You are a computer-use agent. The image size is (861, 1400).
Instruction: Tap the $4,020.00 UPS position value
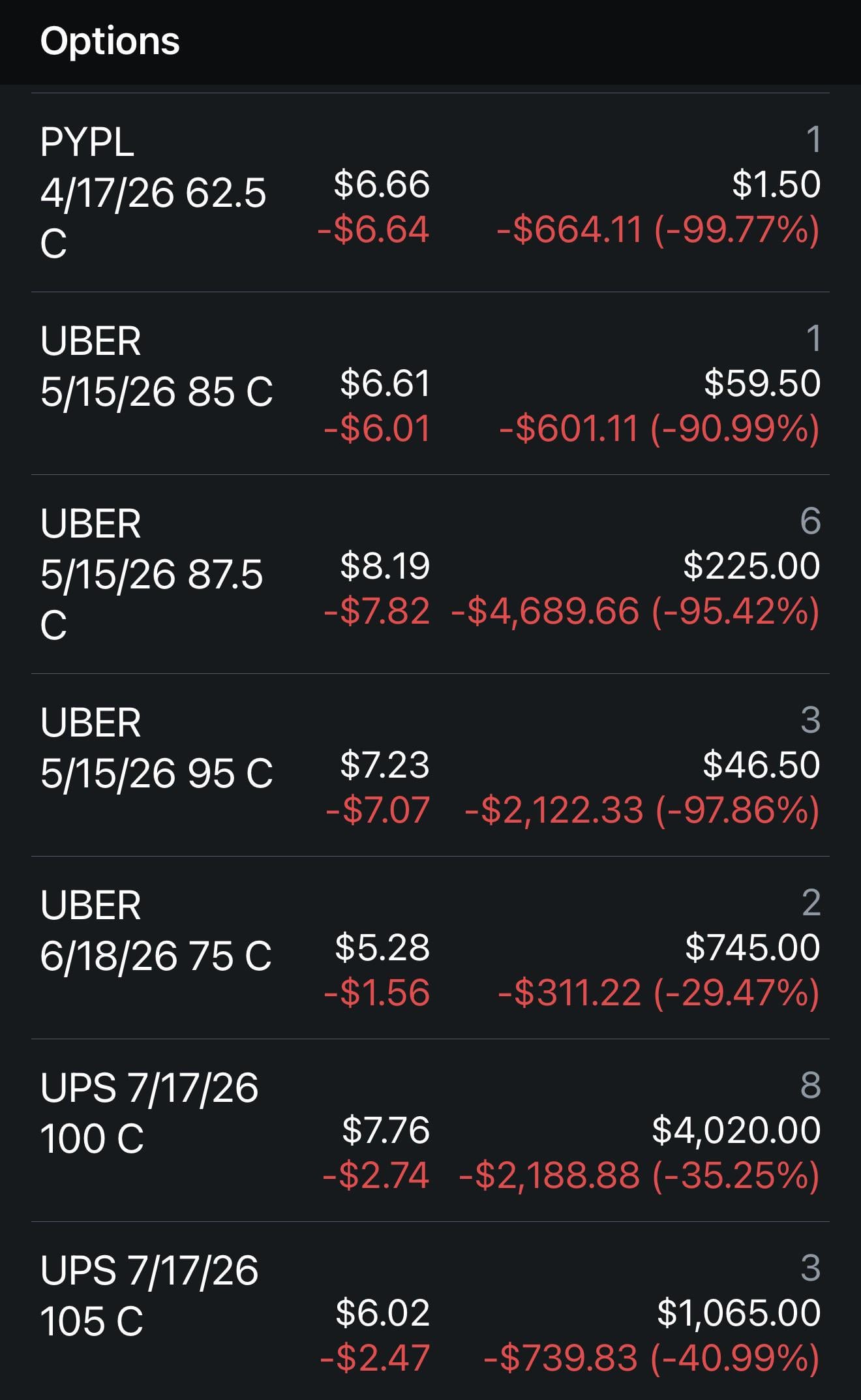(x=736, y=1130)
